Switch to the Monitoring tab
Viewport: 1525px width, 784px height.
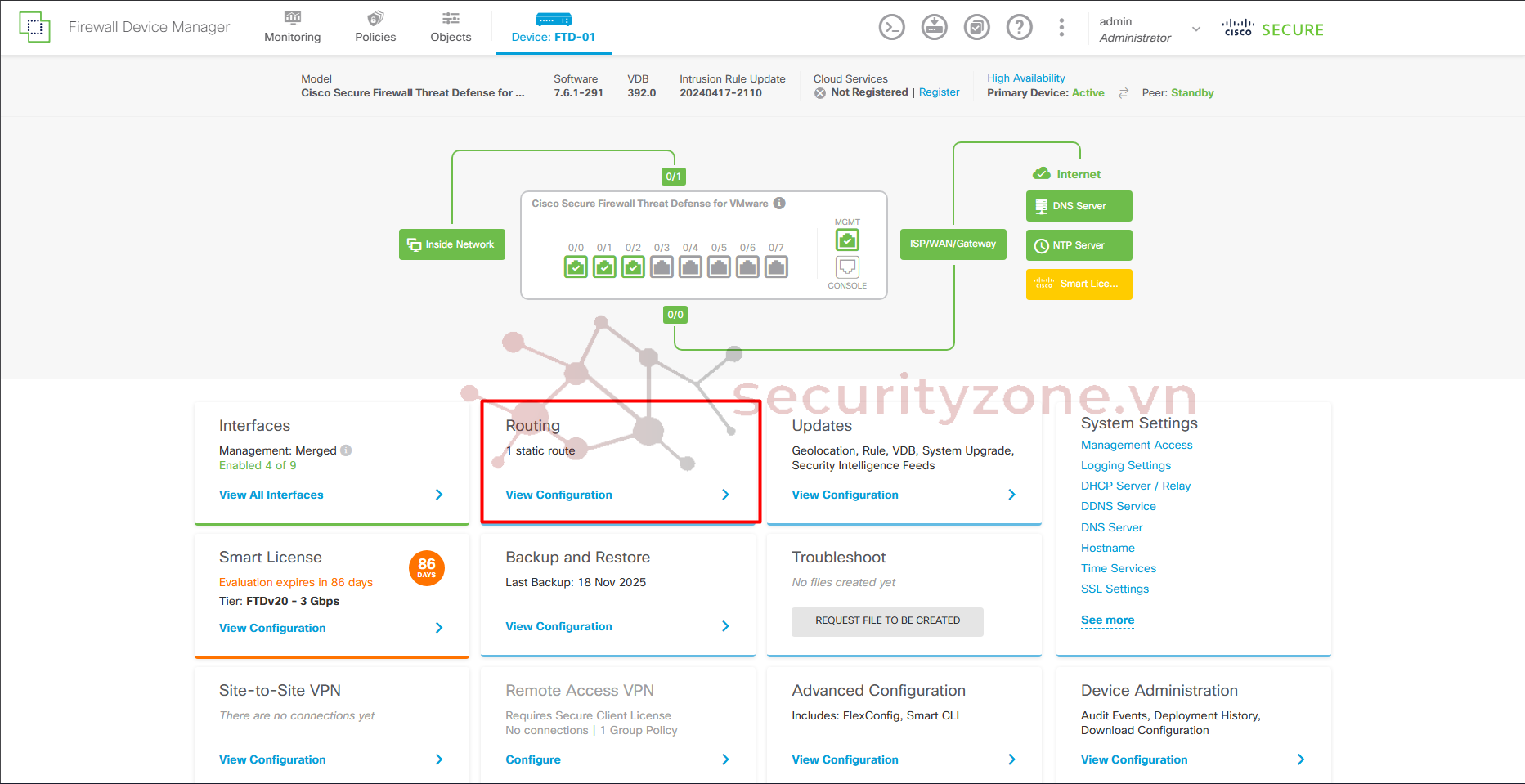(292, 28)
